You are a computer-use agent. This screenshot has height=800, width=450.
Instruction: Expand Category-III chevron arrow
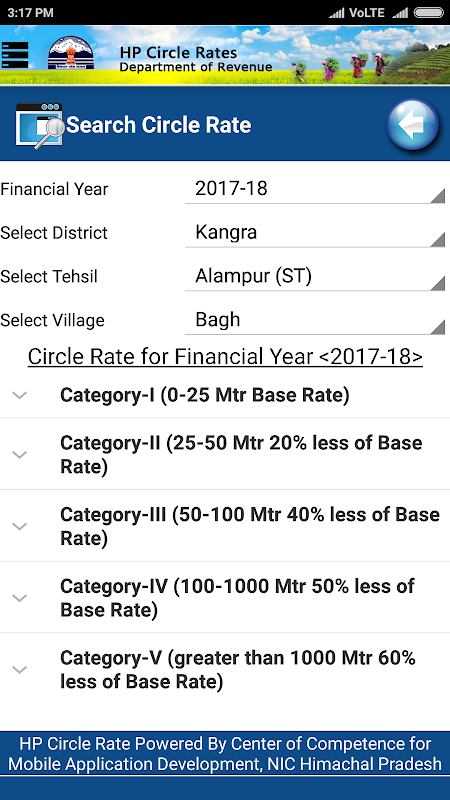(19, 526)
